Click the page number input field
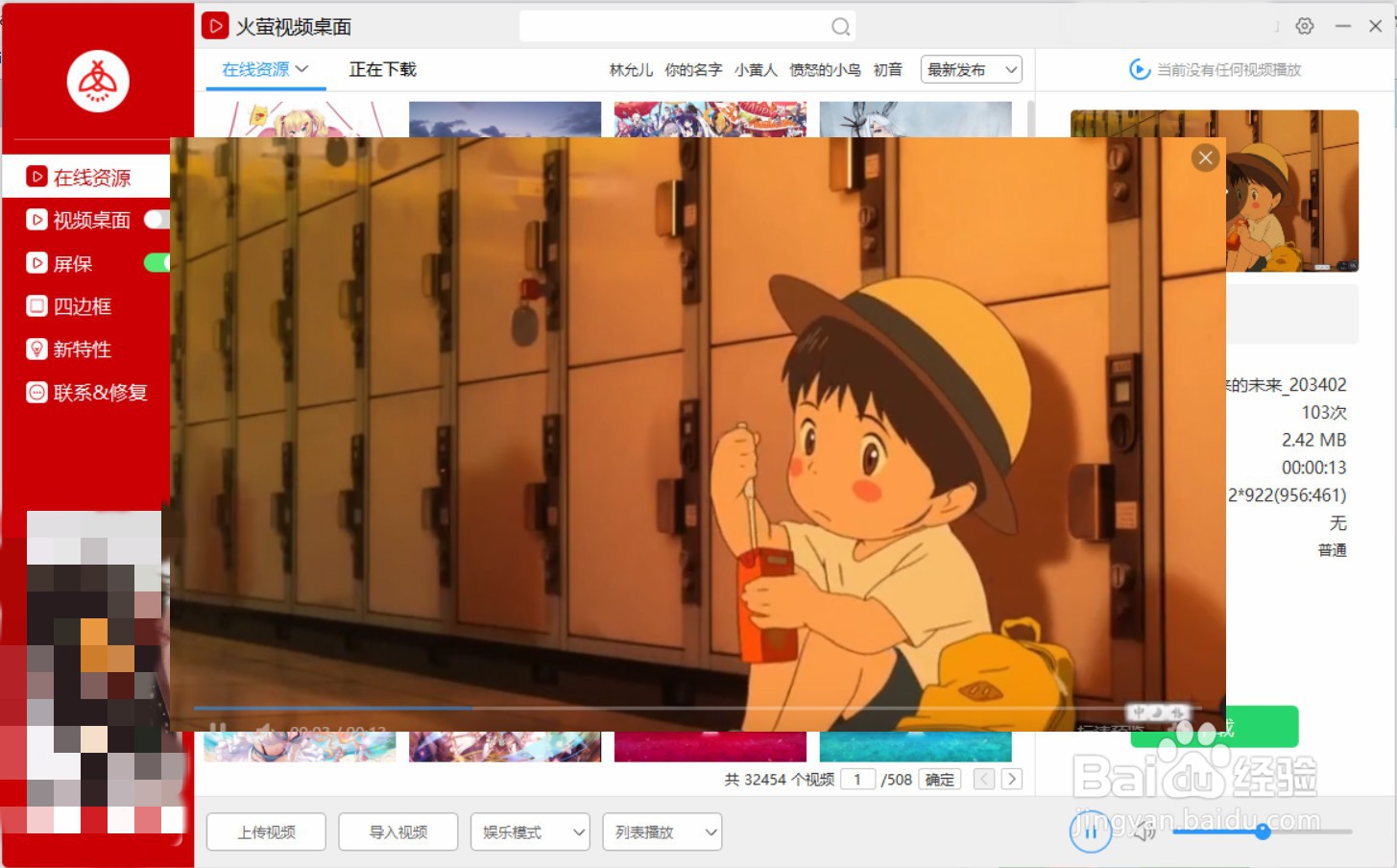The image size is (1397, 868). pyautogui.click(x=858, y=779)
